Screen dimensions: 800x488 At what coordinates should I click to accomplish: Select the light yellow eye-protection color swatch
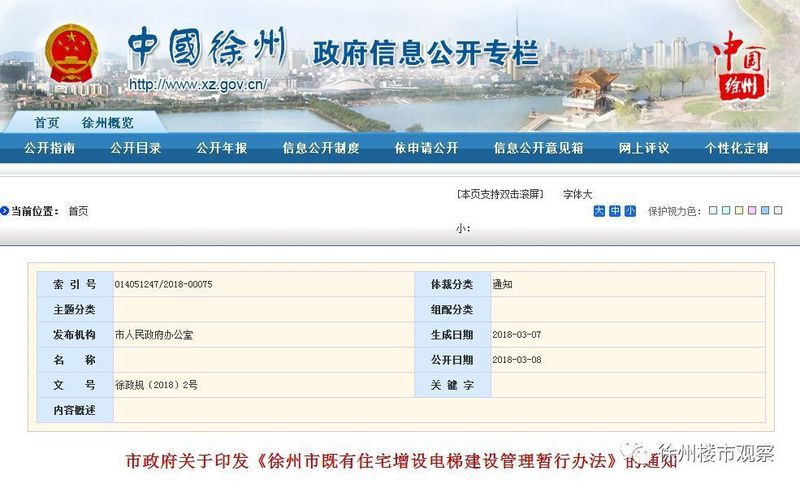pyautogui.click(x=739, y=210)
